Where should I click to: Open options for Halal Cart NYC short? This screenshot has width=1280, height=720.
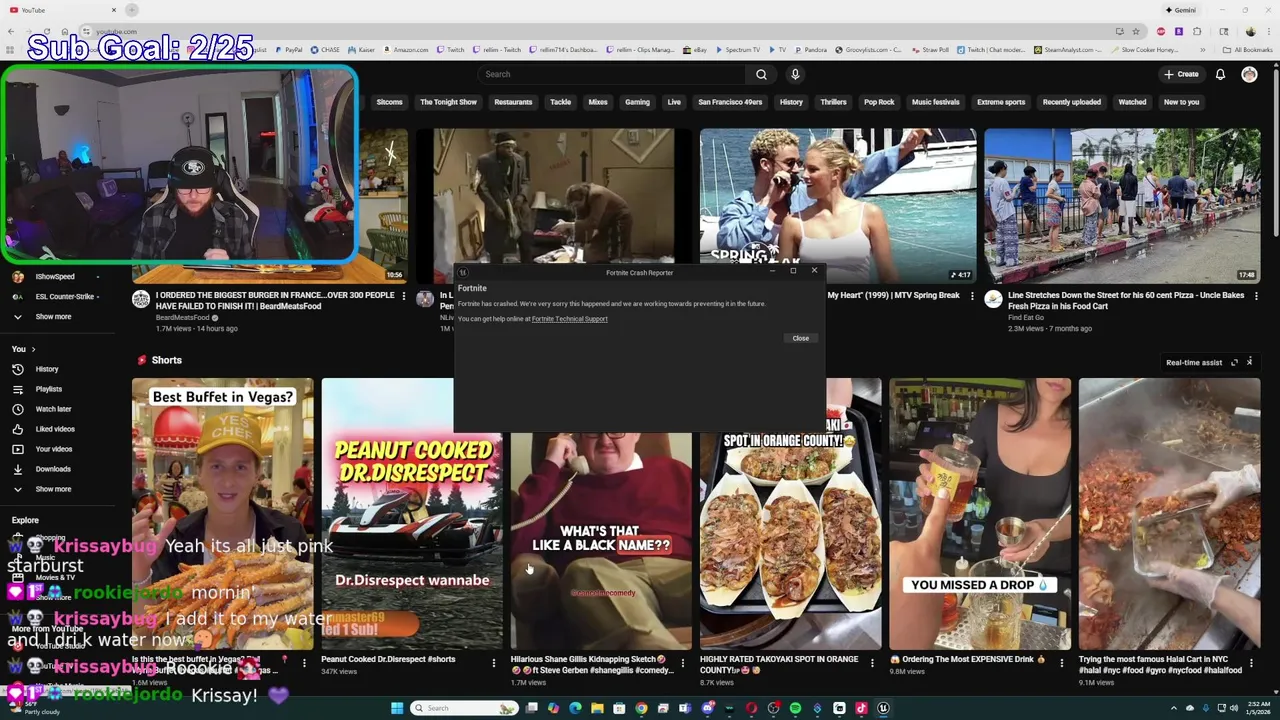pyautogui.click(x=1251, y=662)
